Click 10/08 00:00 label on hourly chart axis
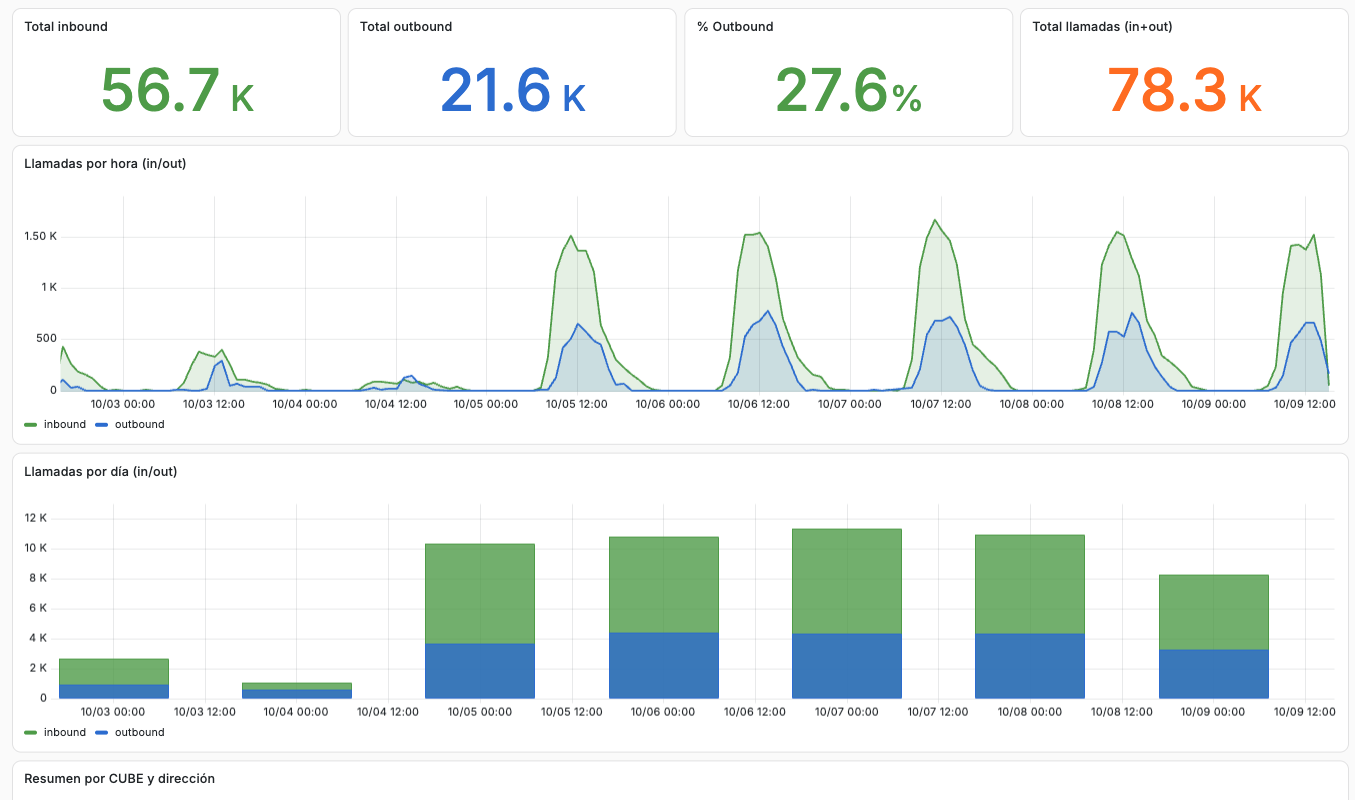The image size is (1355, 800). (1032, 404)
